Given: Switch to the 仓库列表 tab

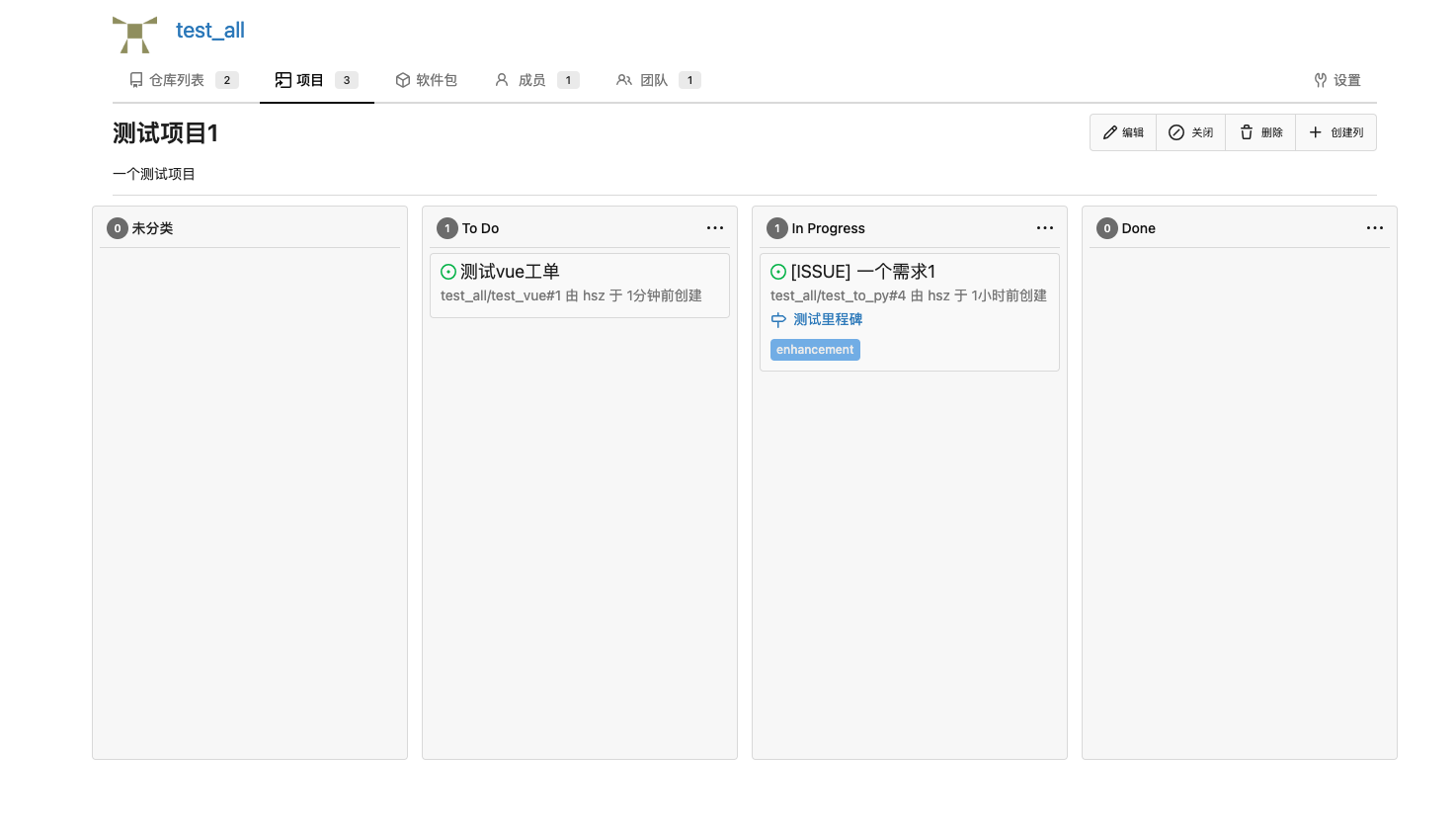Looking at the screenshot, I should coord(184,80).
